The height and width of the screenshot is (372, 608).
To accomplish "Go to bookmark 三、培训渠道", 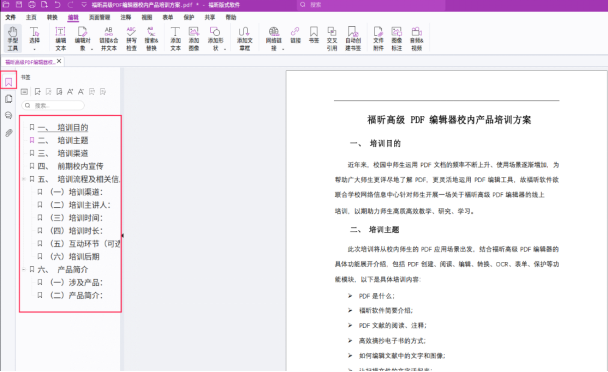I will tap(63, 153).
